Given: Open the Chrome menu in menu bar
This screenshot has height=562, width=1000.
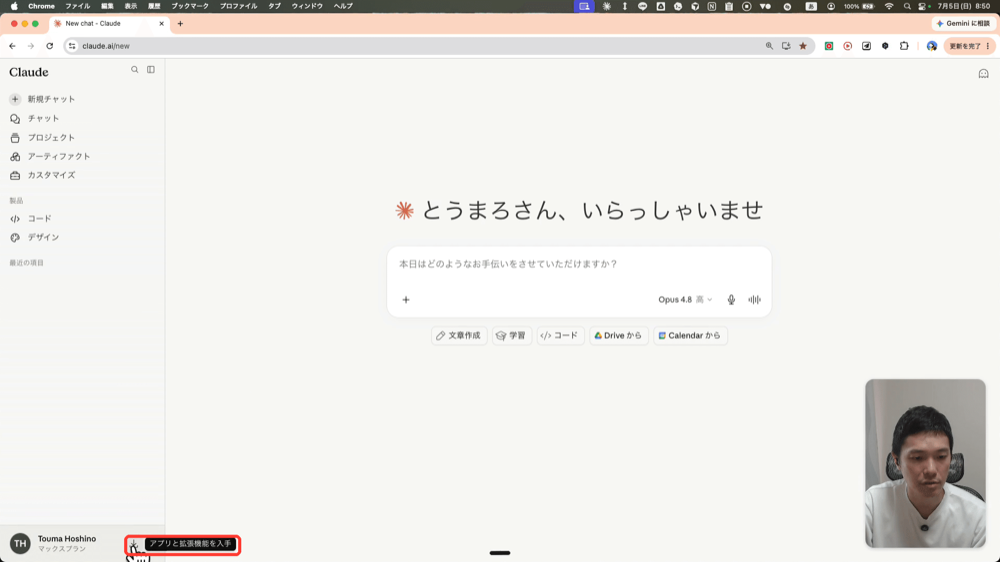Looking at the screenshot, I should click(x=41, y=6).
